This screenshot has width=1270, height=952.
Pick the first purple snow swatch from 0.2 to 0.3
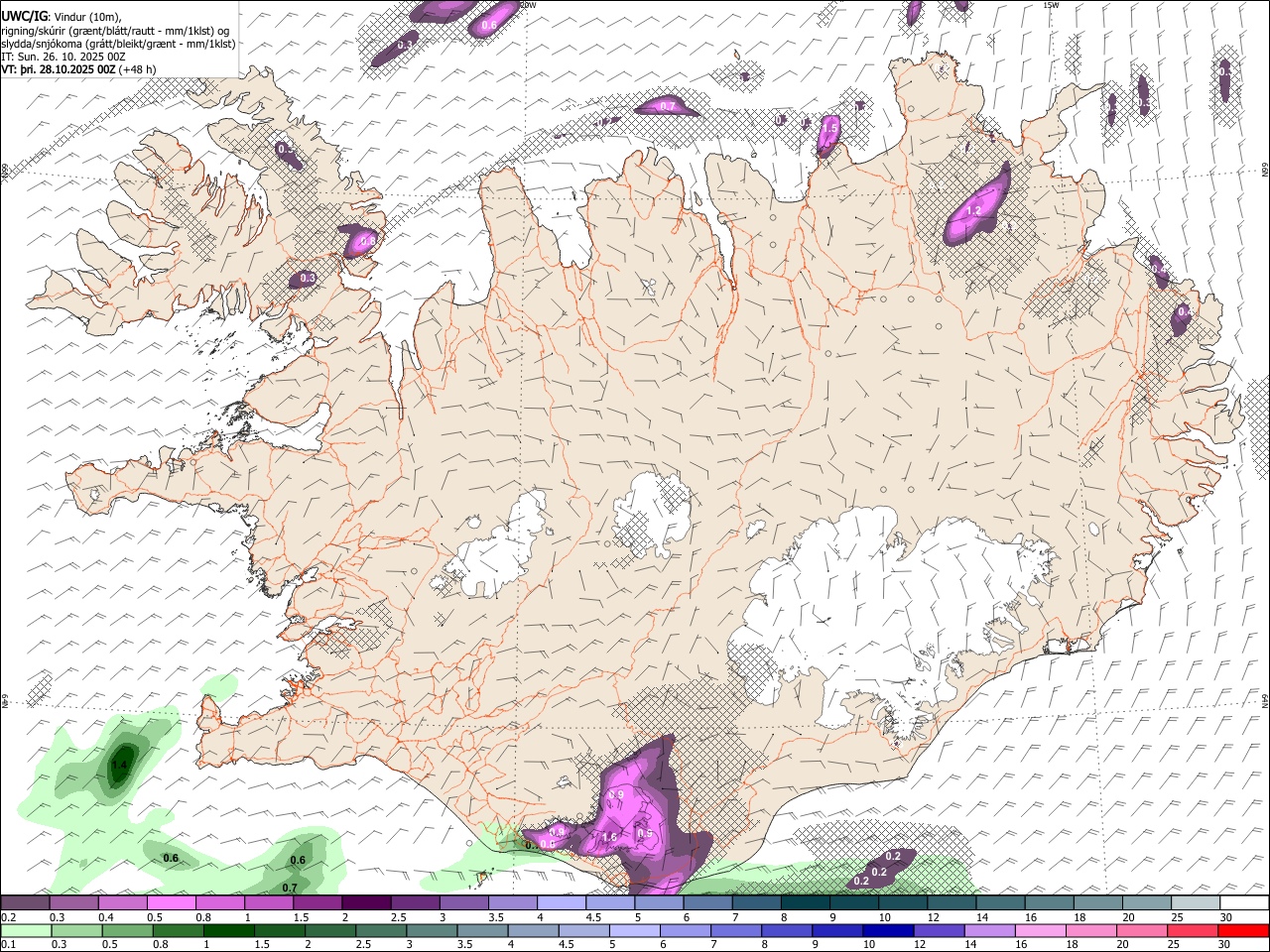click(x=25, y=902)
